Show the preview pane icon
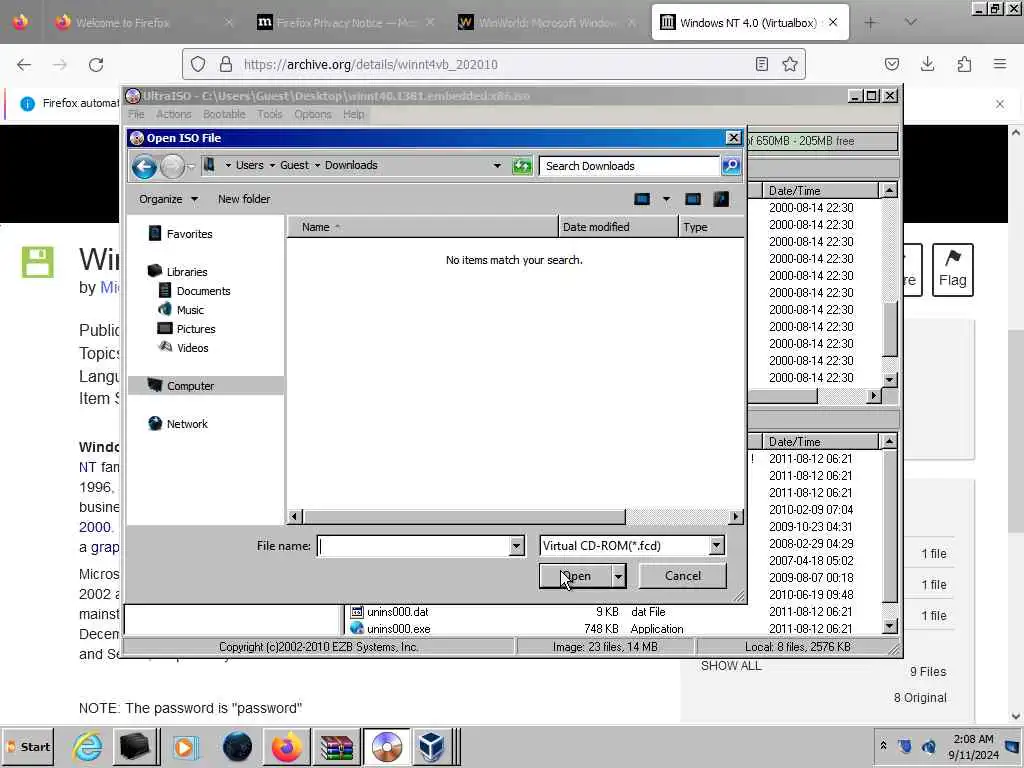The height and width of the screenshot is (768, 1024). coord(693,199)
